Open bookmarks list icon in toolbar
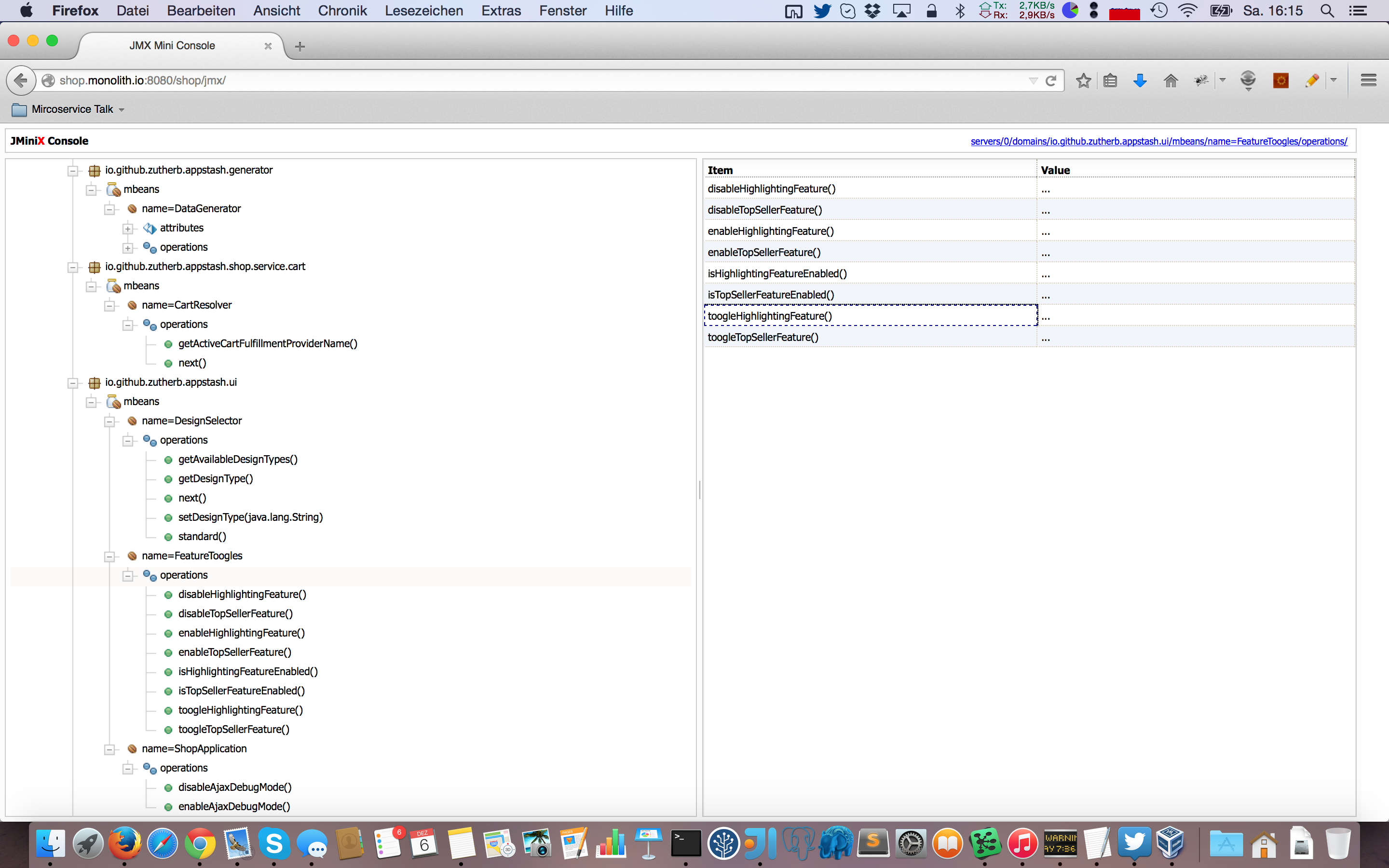The height and width of the screenshot is (868, 1389). (1110, 81)
